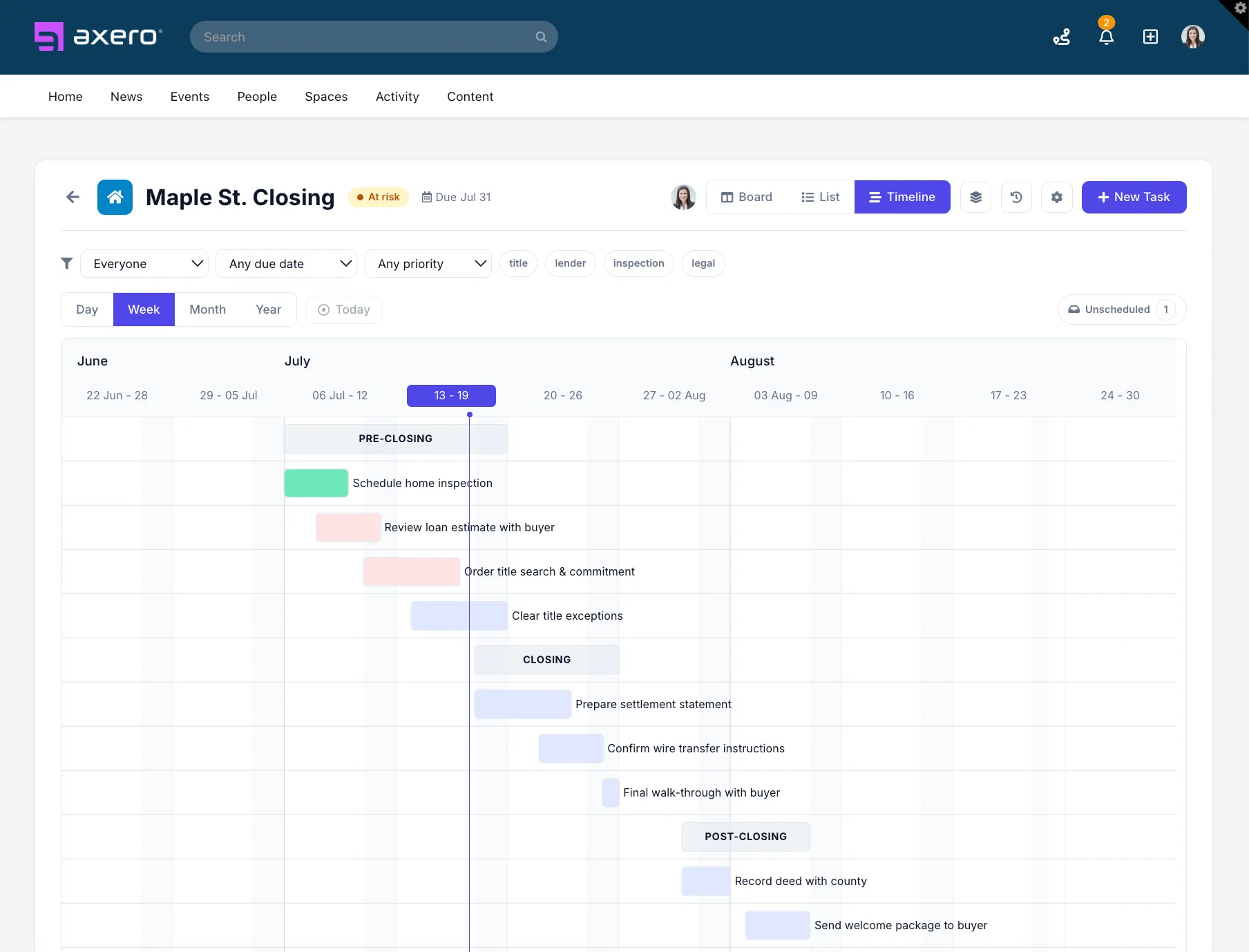Click the Send welcome package bar
The height and width of the screenshot is (952, 1249).
tap(777, 925)
